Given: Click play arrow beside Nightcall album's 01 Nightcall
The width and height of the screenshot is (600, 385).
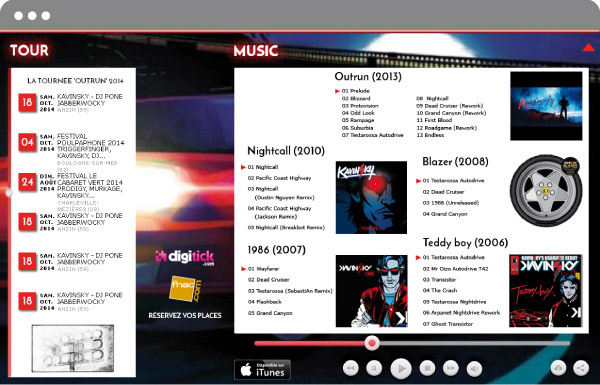Looking at the screenshot, I should (243, 167).
